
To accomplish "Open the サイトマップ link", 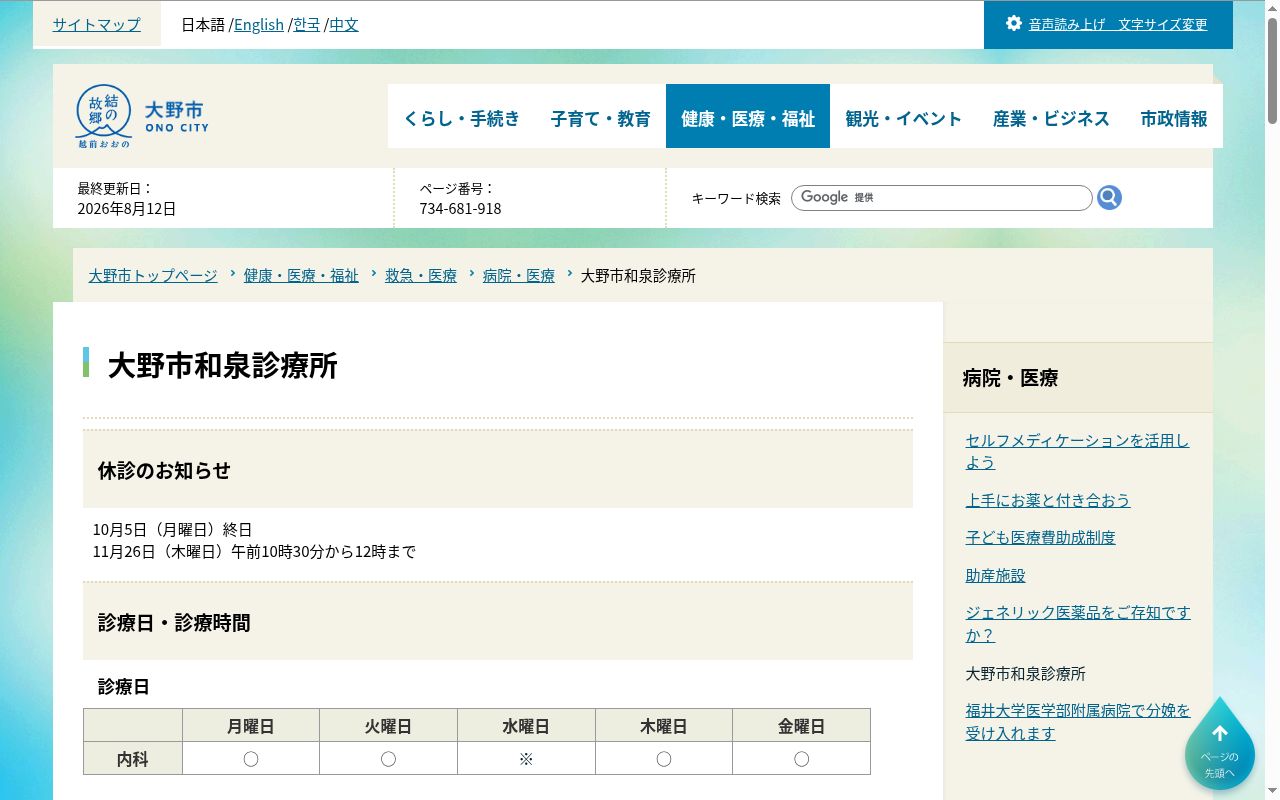I will [97, 24].
